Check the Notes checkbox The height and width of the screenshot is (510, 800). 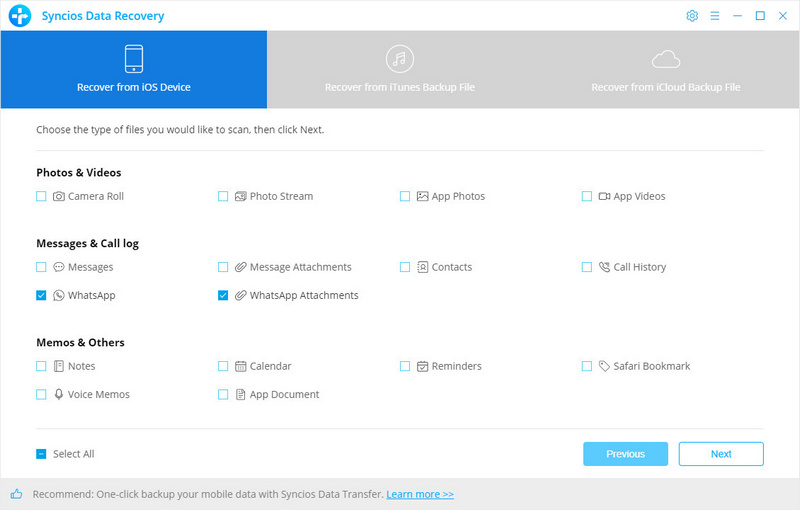pyautogui.click(x=41, y=366)
